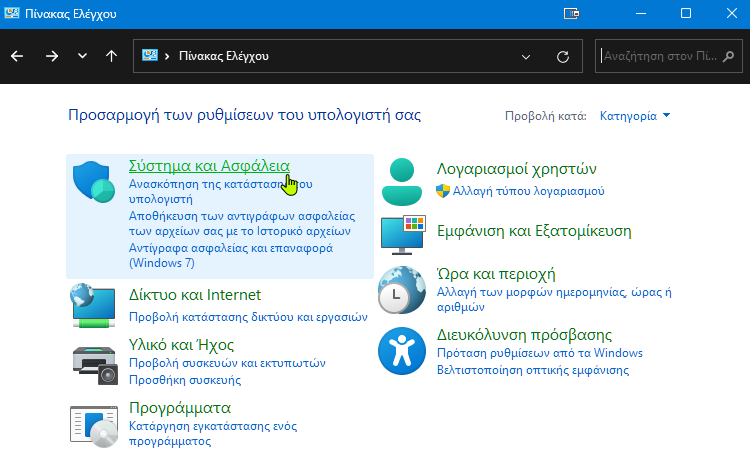Click Πίνακας Ελέγχου breadcrumb in address bar
The height and width of the screenshot is (475, 750).
coord(224,56)
